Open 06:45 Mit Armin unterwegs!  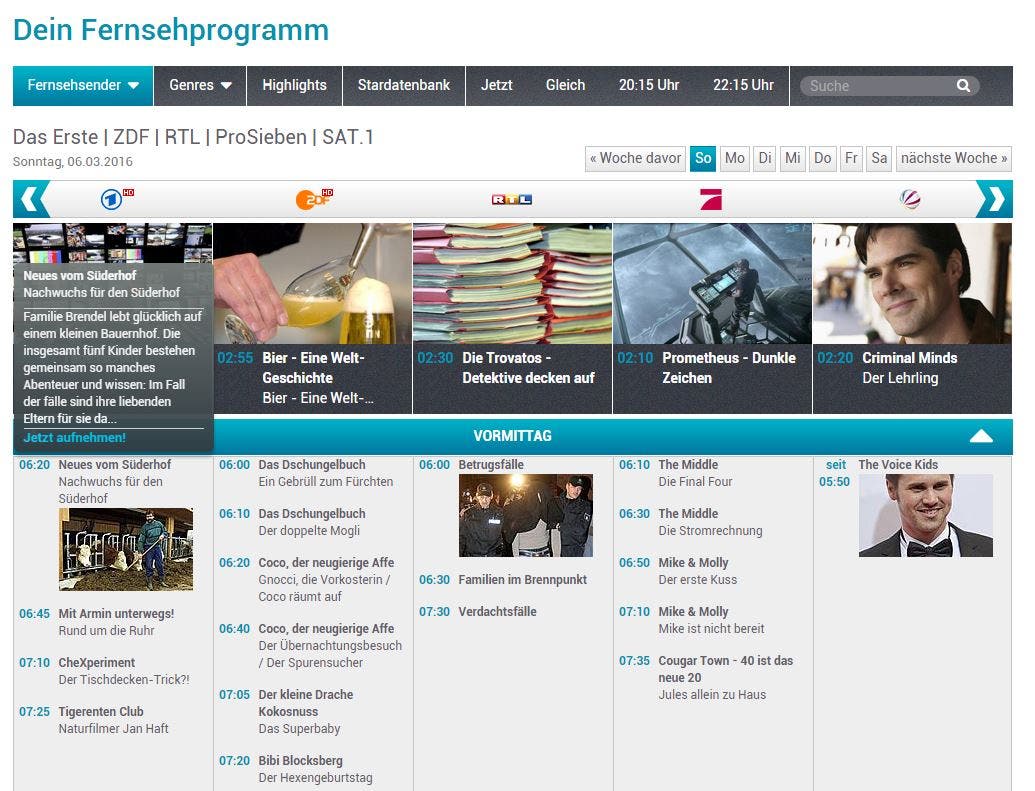116,613
